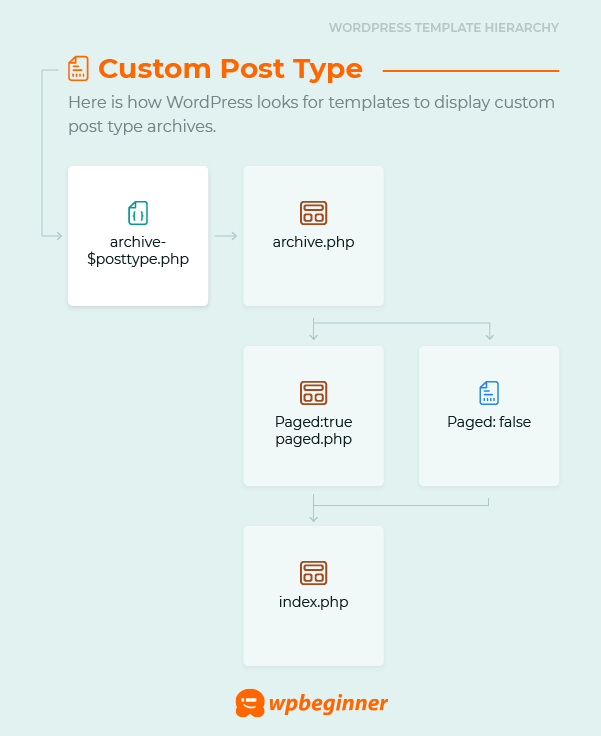Viewport: 601px width, 736px height.
Task: Select the Paged: false label text
Action: [488, 422]
